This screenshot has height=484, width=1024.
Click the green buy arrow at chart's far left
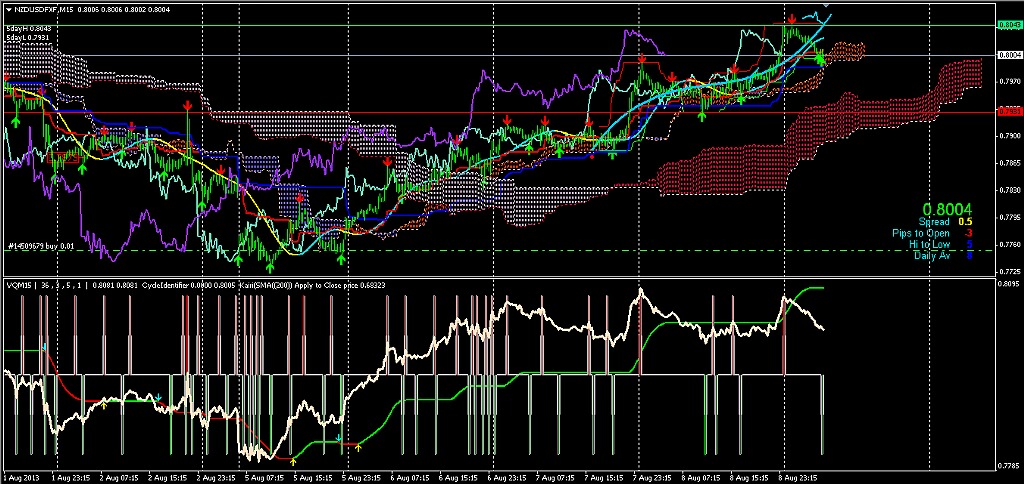click(x=16, y=120)
